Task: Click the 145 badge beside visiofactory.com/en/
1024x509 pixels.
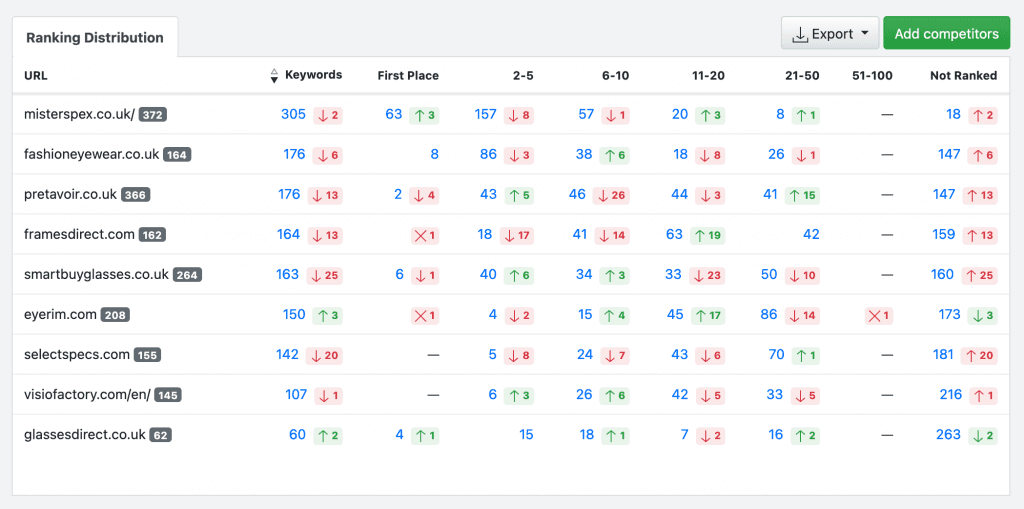Action: point(168,395)
